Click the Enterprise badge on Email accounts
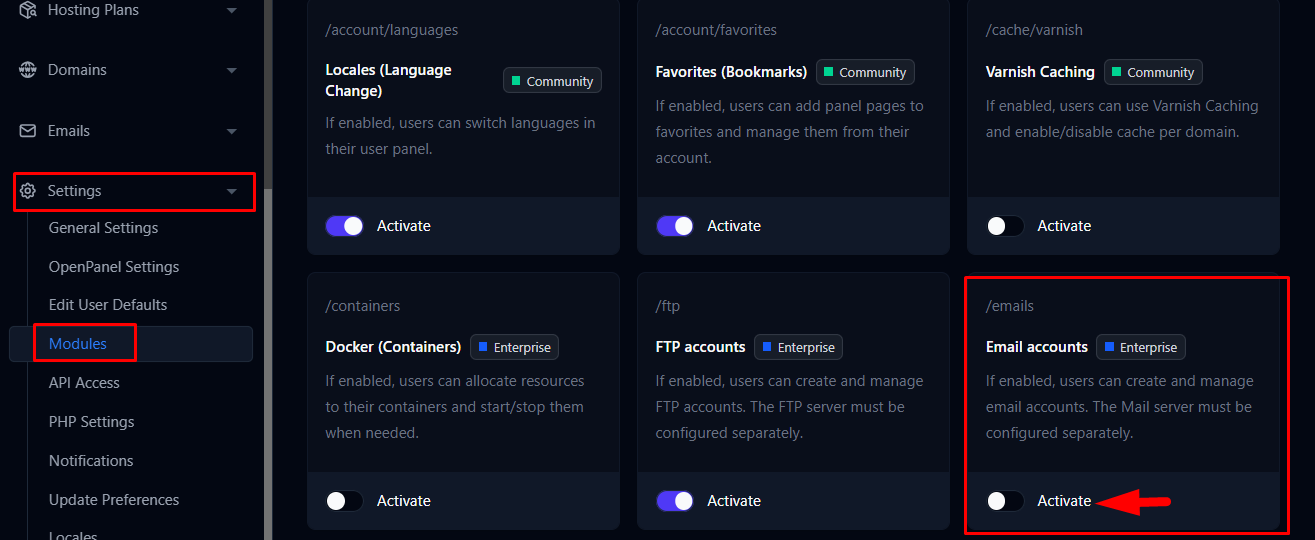 point(1140,347)
